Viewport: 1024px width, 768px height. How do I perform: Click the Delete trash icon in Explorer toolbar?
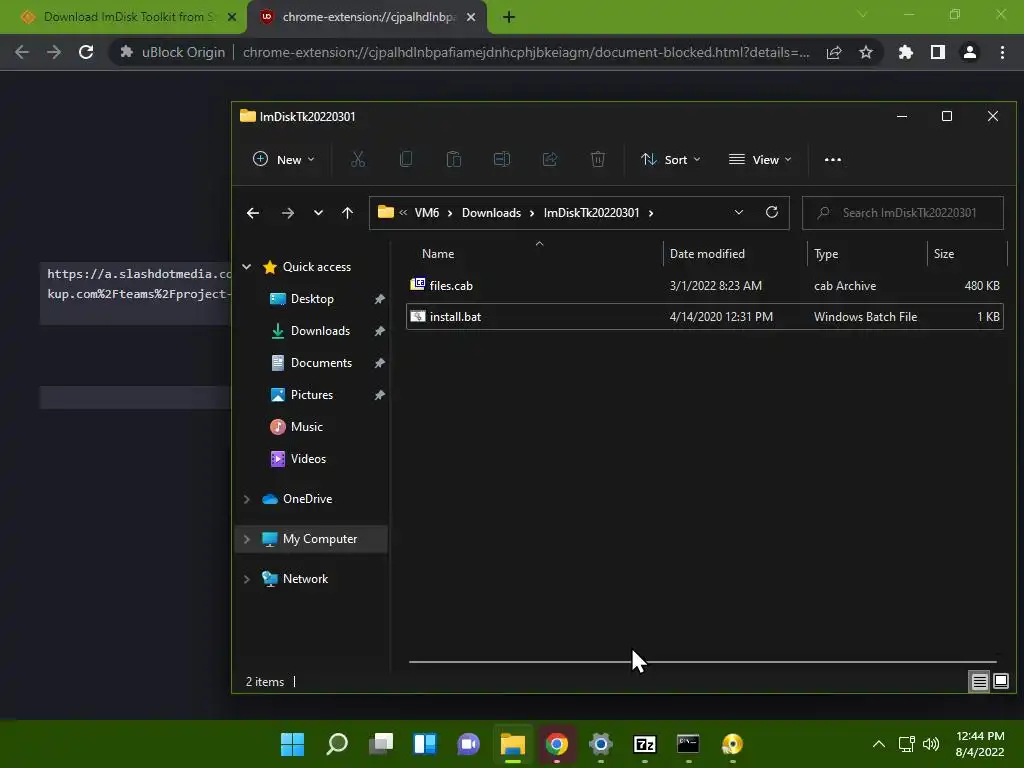pos(598,159)
